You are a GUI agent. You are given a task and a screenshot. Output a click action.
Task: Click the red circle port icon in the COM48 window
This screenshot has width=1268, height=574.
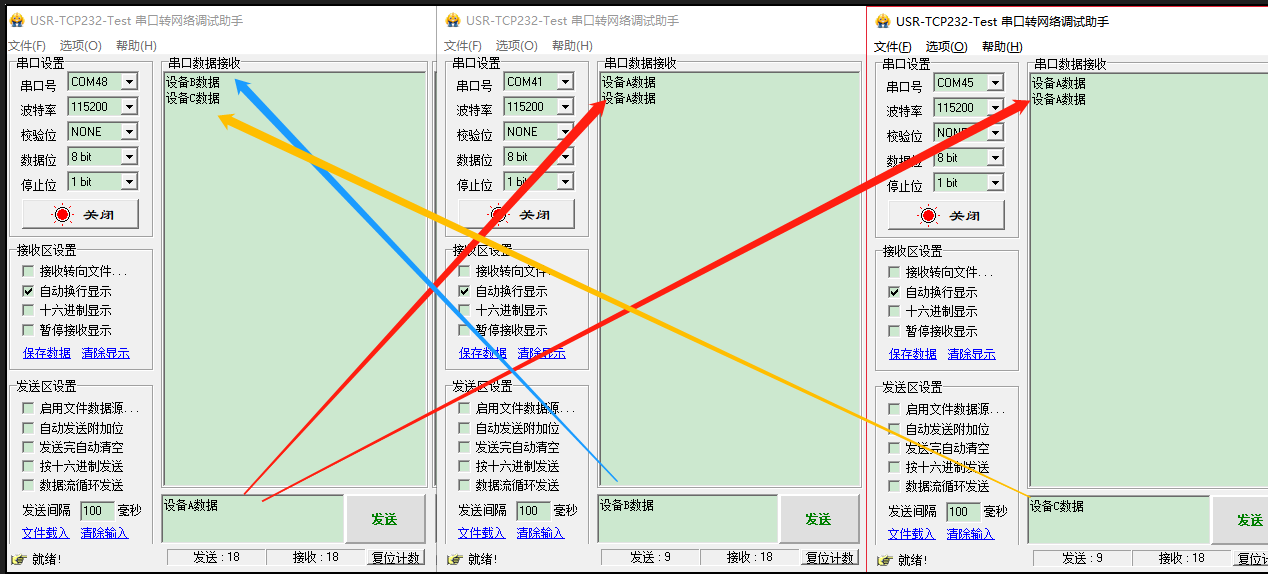click(x=64, y=214)
